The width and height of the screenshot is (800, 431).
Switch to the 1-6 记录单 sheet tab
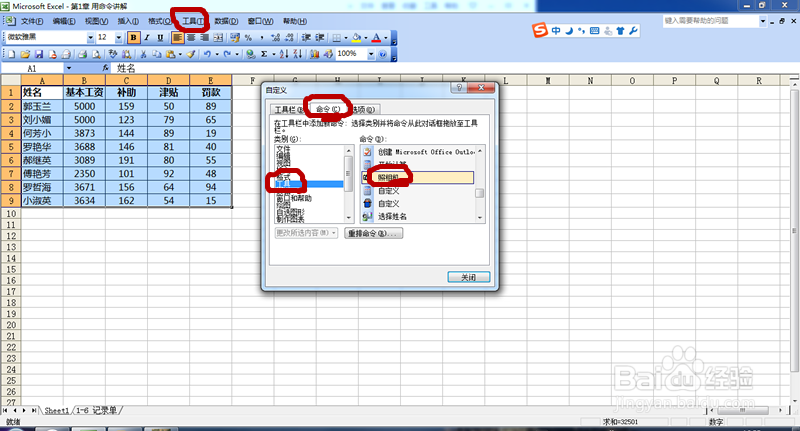click(x=97, y=410)
